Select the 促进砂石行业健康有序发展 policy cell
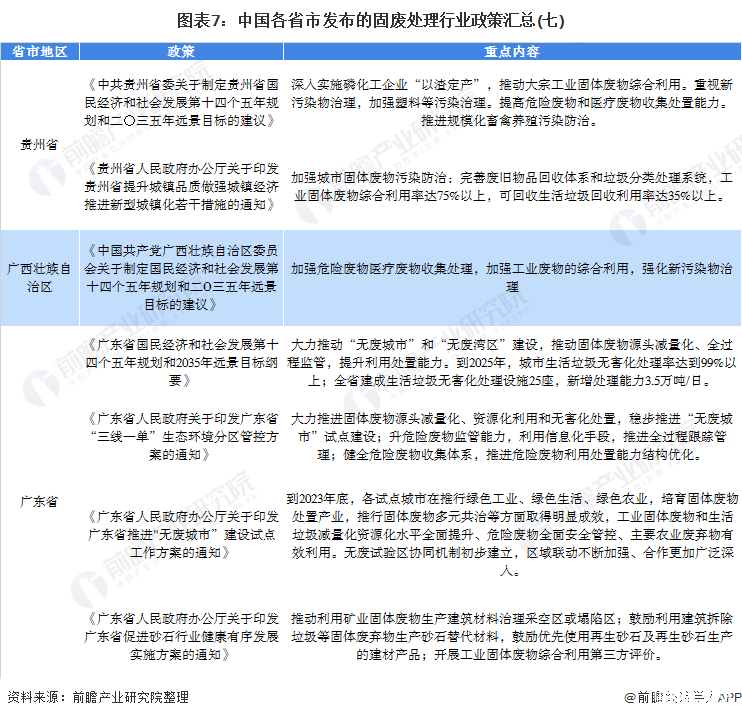742x718 pixels. (x=181, y=637)
